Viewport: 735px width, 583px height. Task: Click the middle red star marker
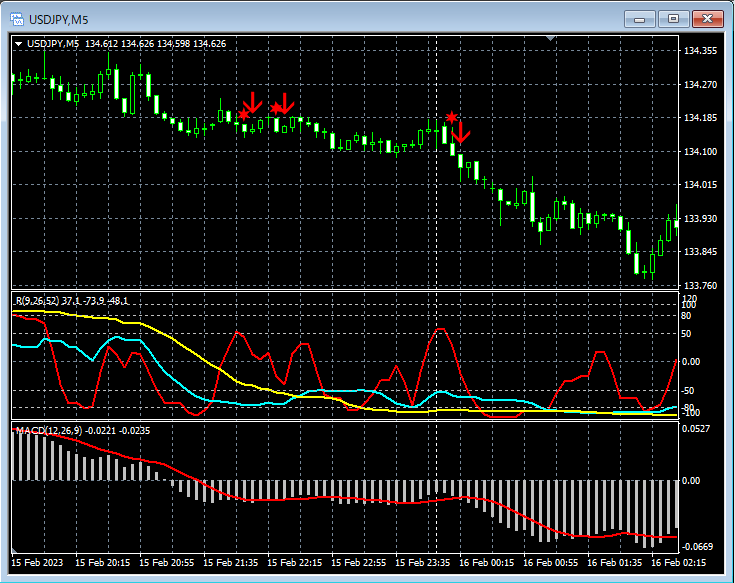coord(276,108)
